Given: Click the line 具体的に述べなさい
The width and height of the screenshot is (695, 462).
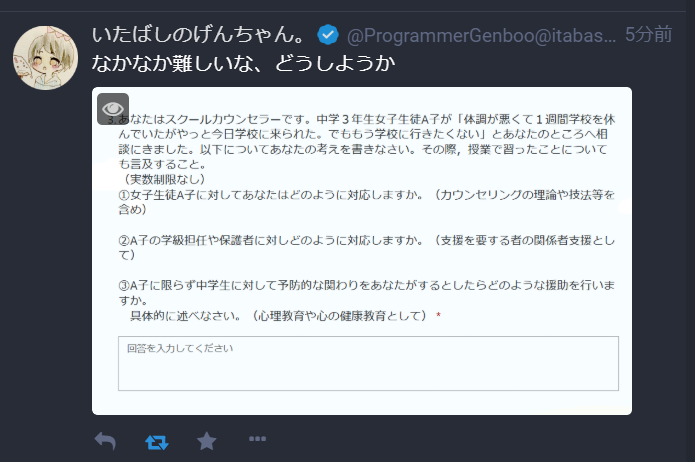Looking at the screenshot, I should click(x=279, y=316).
